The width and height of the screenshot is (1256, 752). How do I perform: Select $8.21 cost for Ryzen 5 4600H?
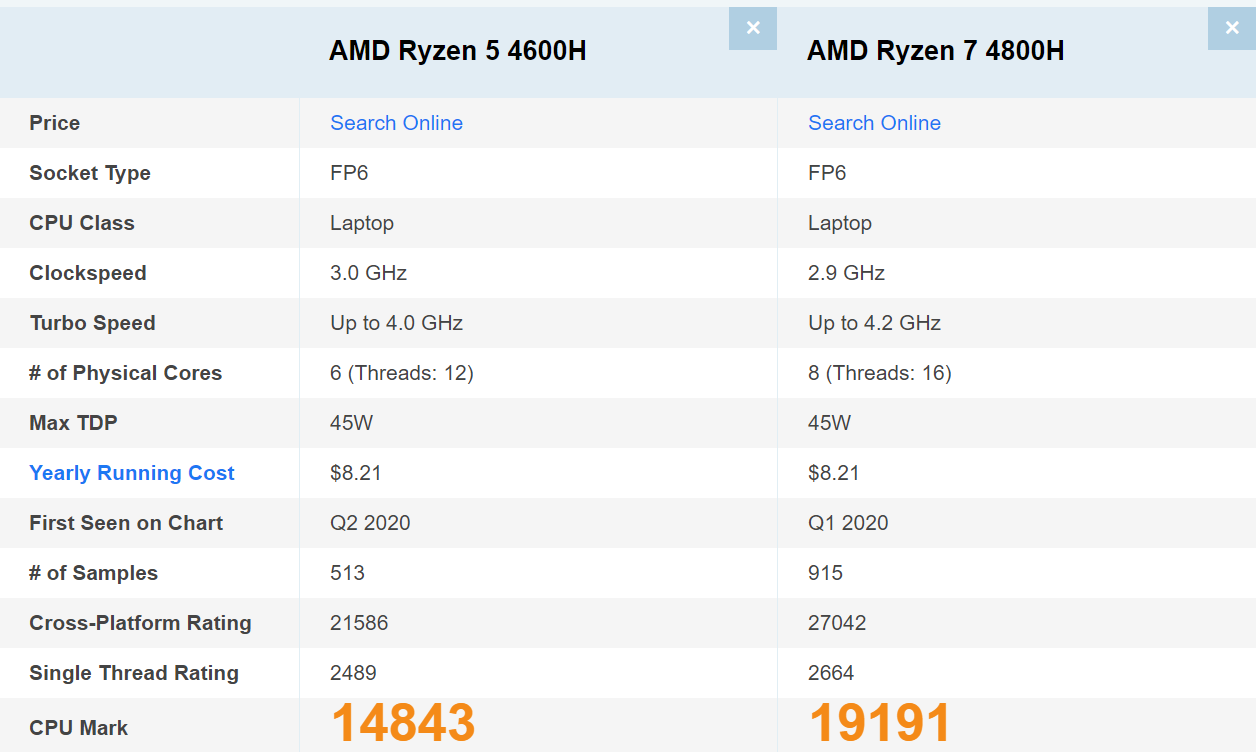[356, 473]
